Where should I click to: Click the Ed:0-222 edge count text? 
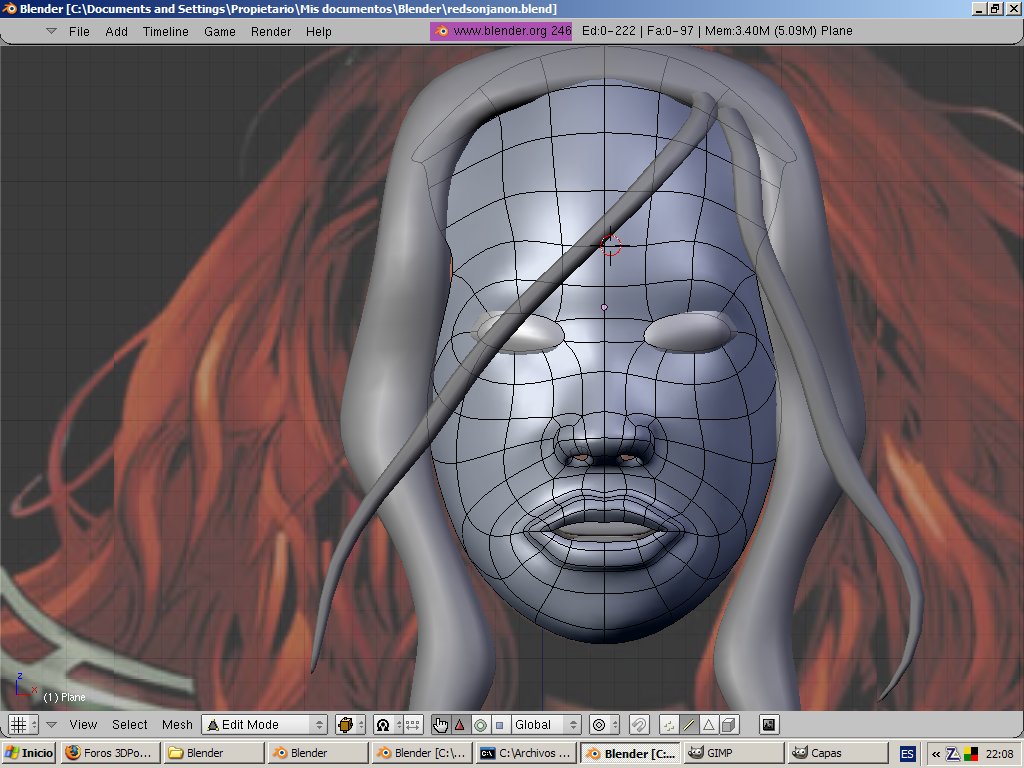coord(608,31)
